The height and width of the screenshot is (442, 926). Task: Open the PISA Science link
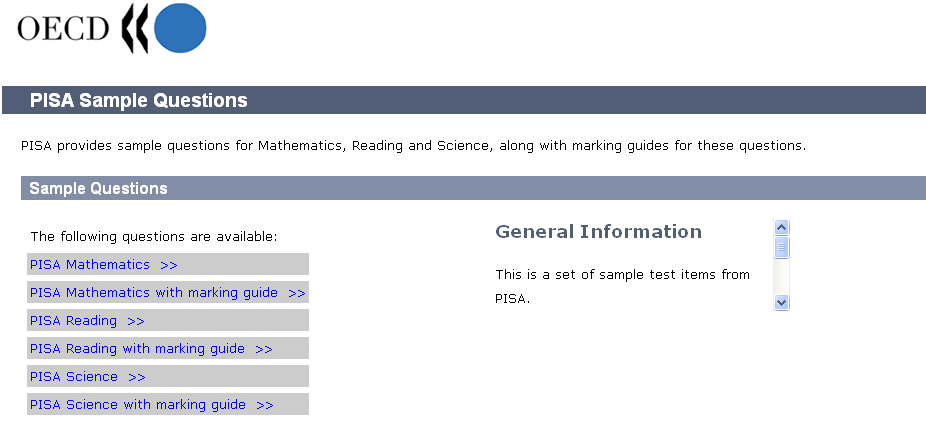point(74,377)
